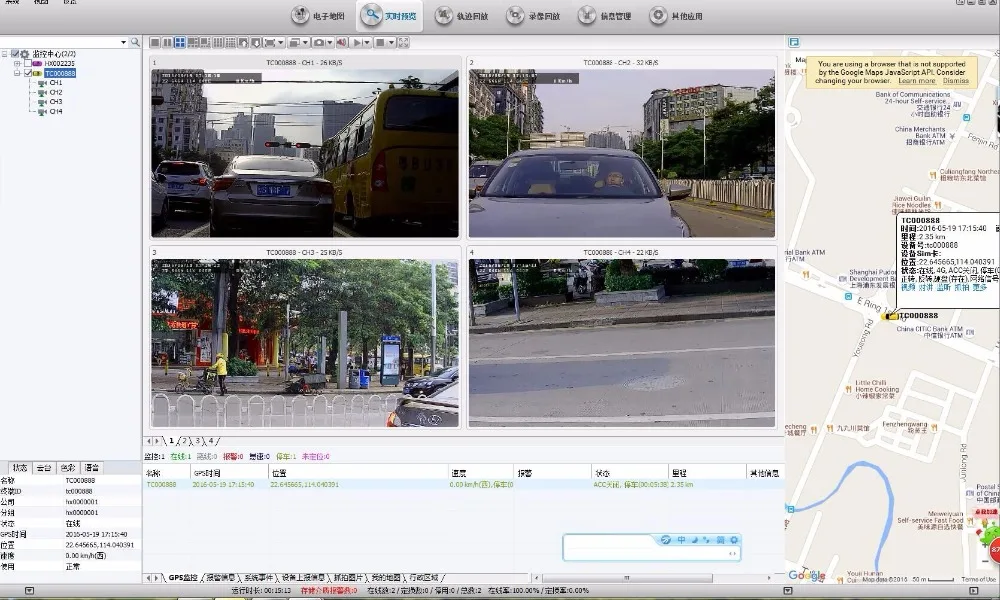Select CH1 channel in device tree
The image size is (1000, 600).
point(55,83)
